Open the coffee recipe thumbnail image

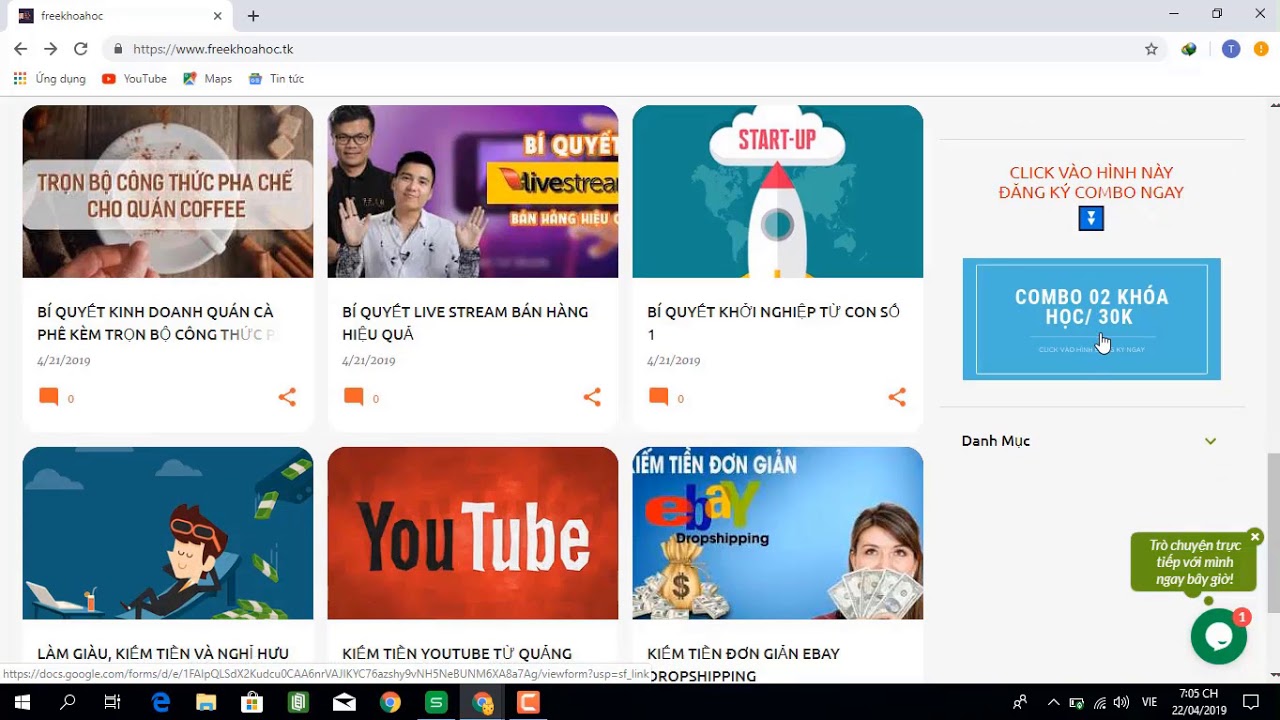click(168, 191)
